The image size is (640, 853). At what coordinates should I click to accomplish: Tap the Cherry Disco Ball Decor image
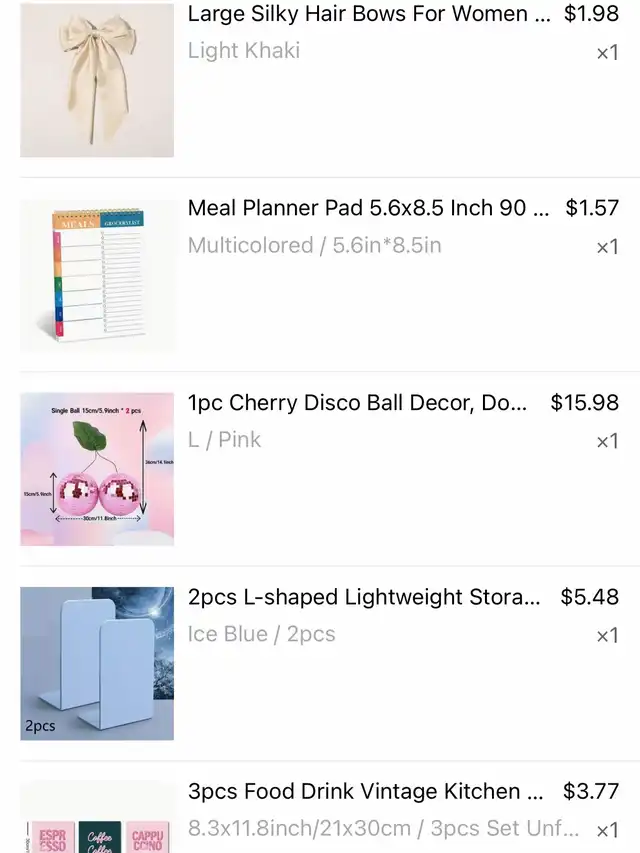coord(97,469)
